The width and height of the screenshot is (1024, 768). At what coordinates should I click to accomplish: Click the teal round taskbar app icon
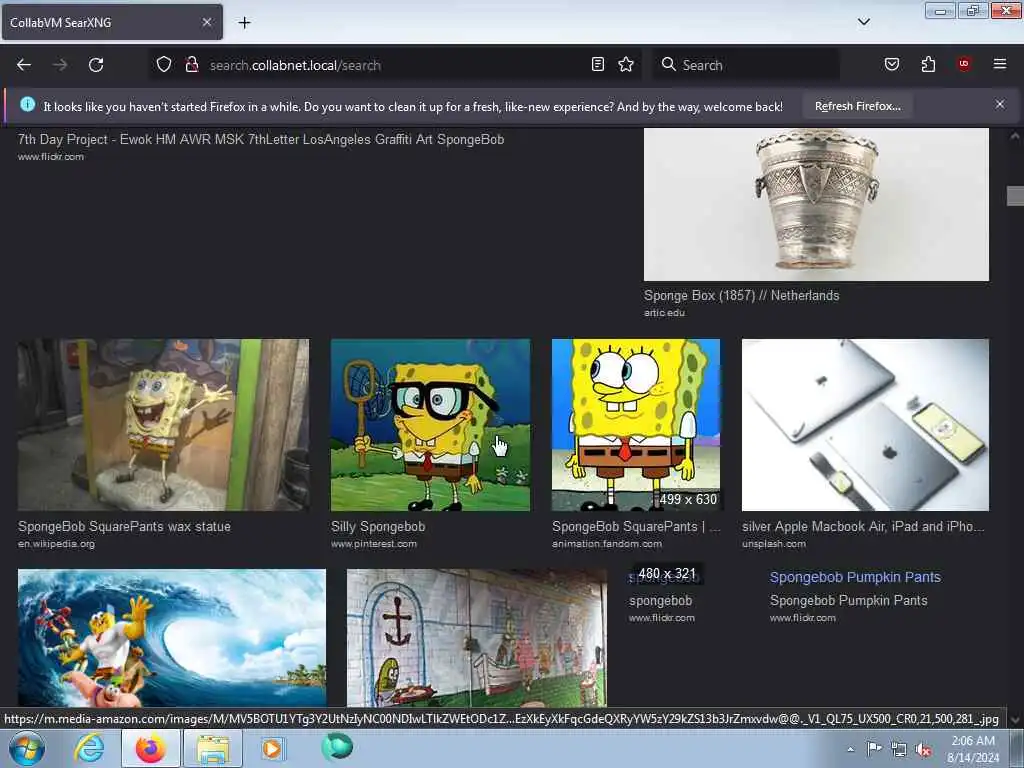click(x=336, y=746)
